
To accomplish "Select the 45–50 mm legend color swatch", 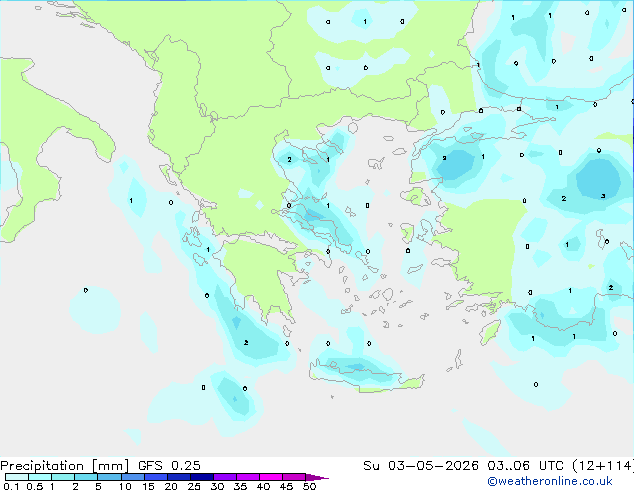I will pos(294,477).
